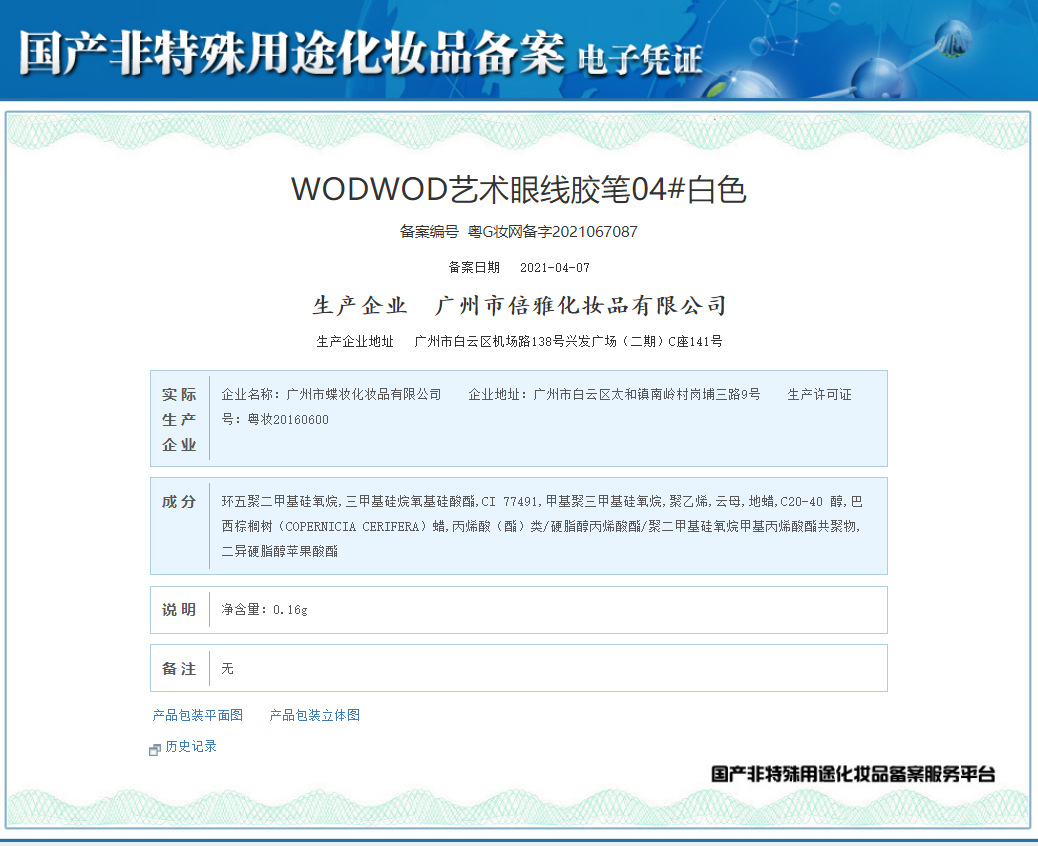Image resolution: width=1038 pixels, height=846 pixels.
Task: Click the enterprise address 广州市白云区太和镇南岭村岗埔三路9号
Action: (647, 395)
